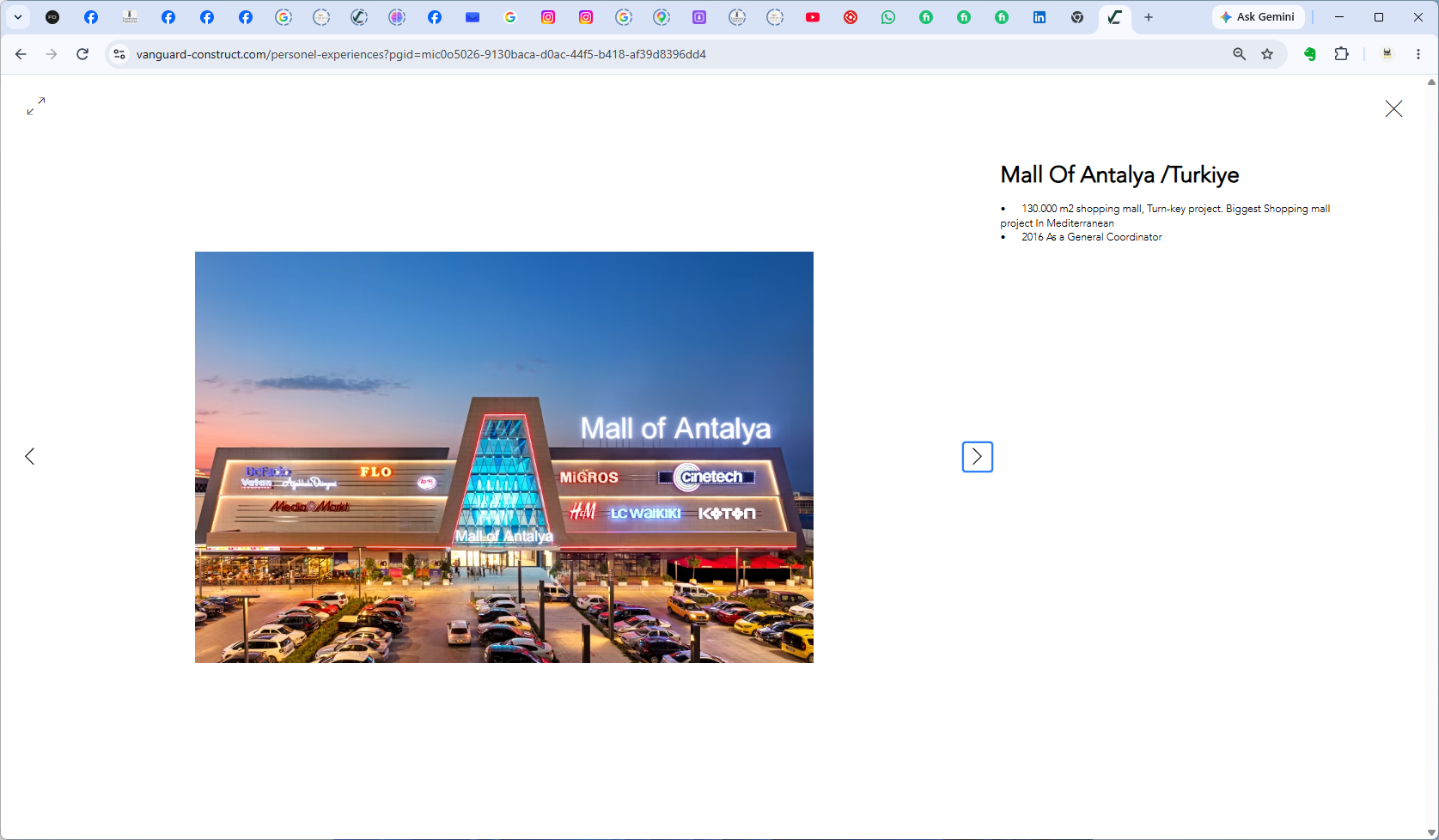Screen dimensions: 1439x840
Task: Switch to the WhatsApp tab
Action: pyautogui.click(x=888, y=17)
